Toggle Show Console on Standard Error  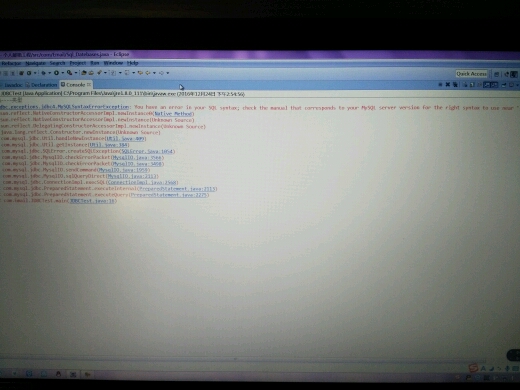[494, 85]
